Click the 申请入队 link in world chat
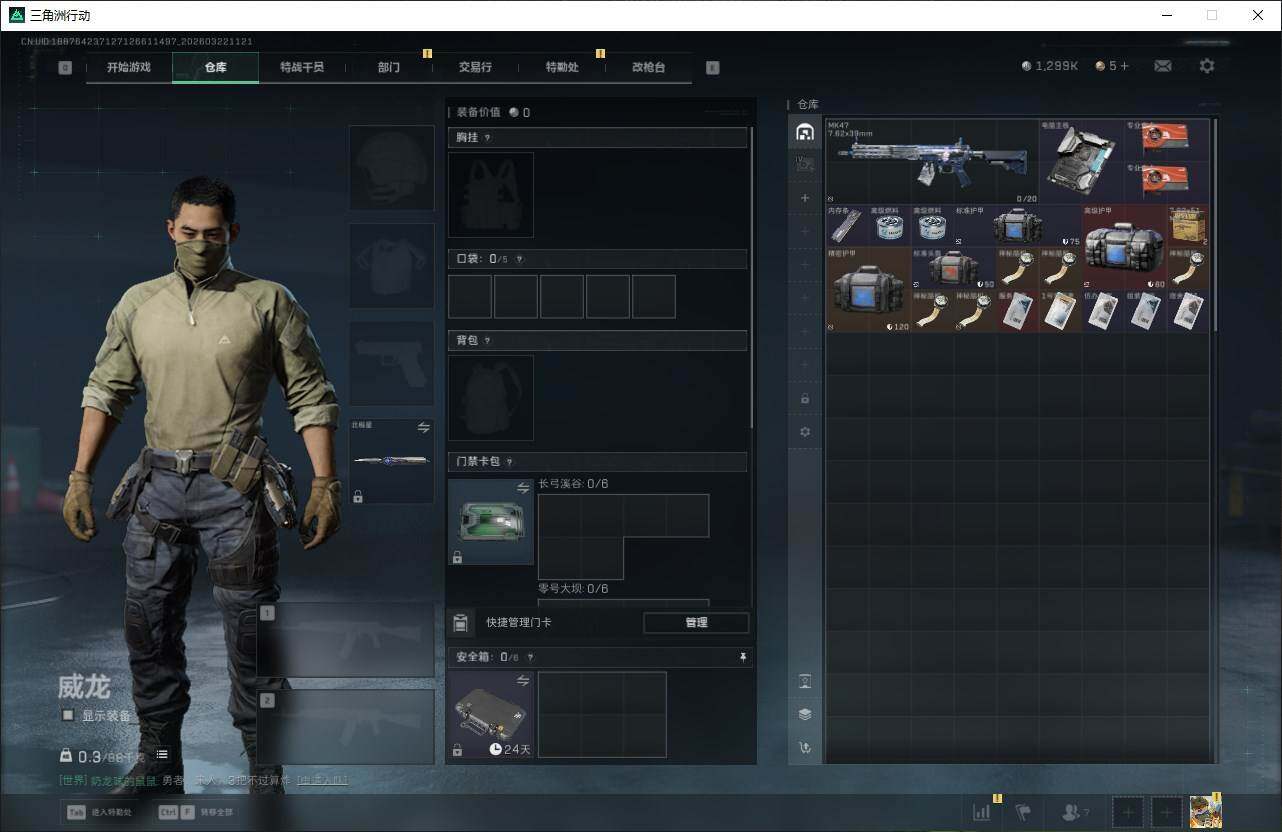Viewport: 1282px width, 832px height. pyautogui.click(x=322, y=780)
